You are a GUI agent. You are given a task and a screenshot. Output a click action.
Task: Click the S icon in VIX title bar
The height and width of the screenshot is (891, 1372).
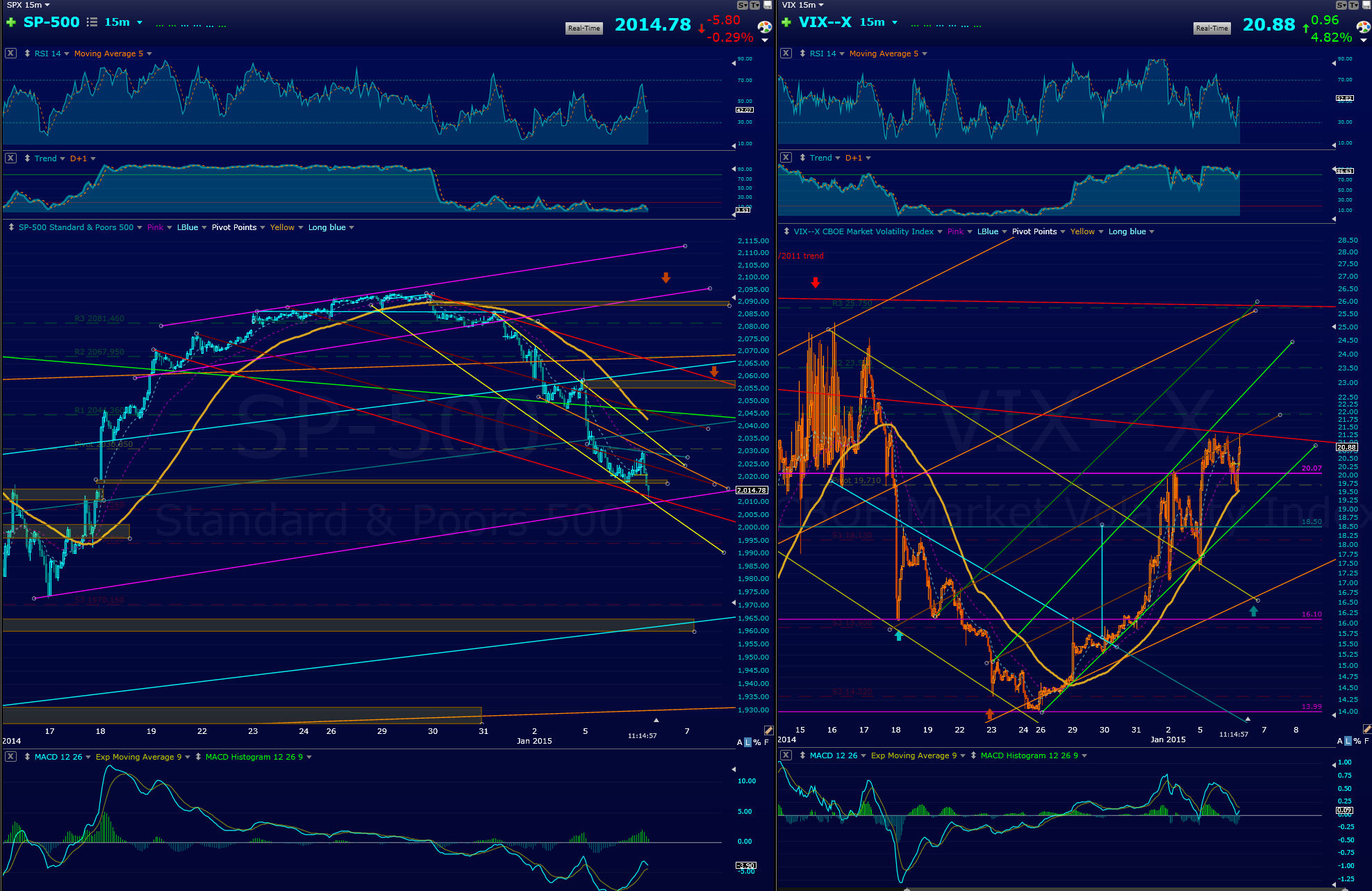[1341, 5]
